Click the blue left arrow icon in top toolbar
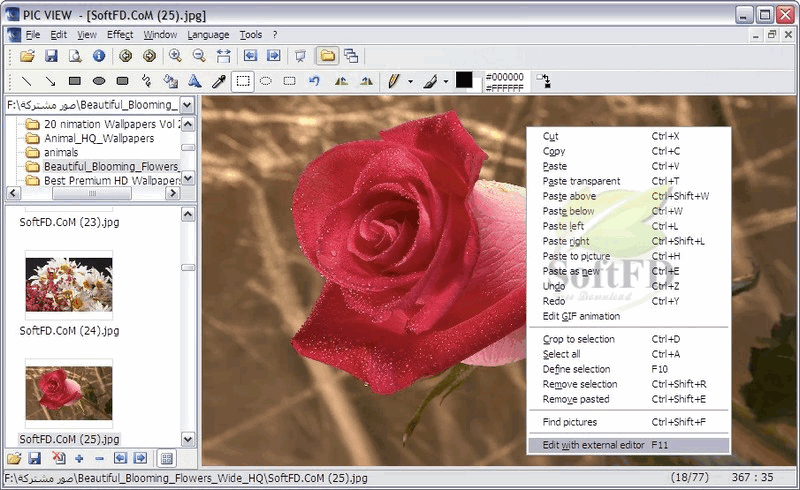Image resolution: width=800 pixels, height=490 pixels. (250, 56)
